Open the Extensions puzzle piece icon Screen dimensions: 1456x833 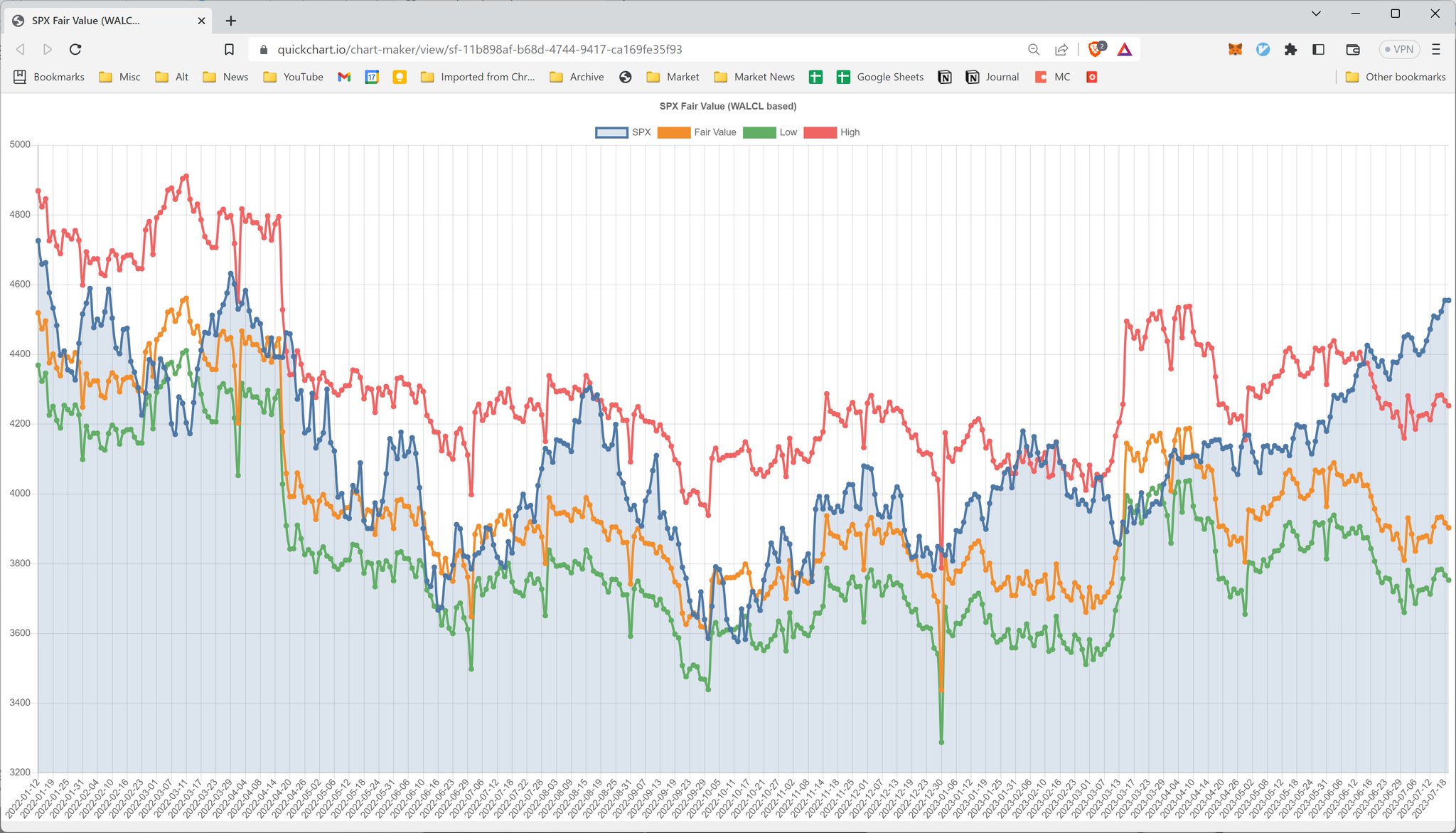[1290, 49]
